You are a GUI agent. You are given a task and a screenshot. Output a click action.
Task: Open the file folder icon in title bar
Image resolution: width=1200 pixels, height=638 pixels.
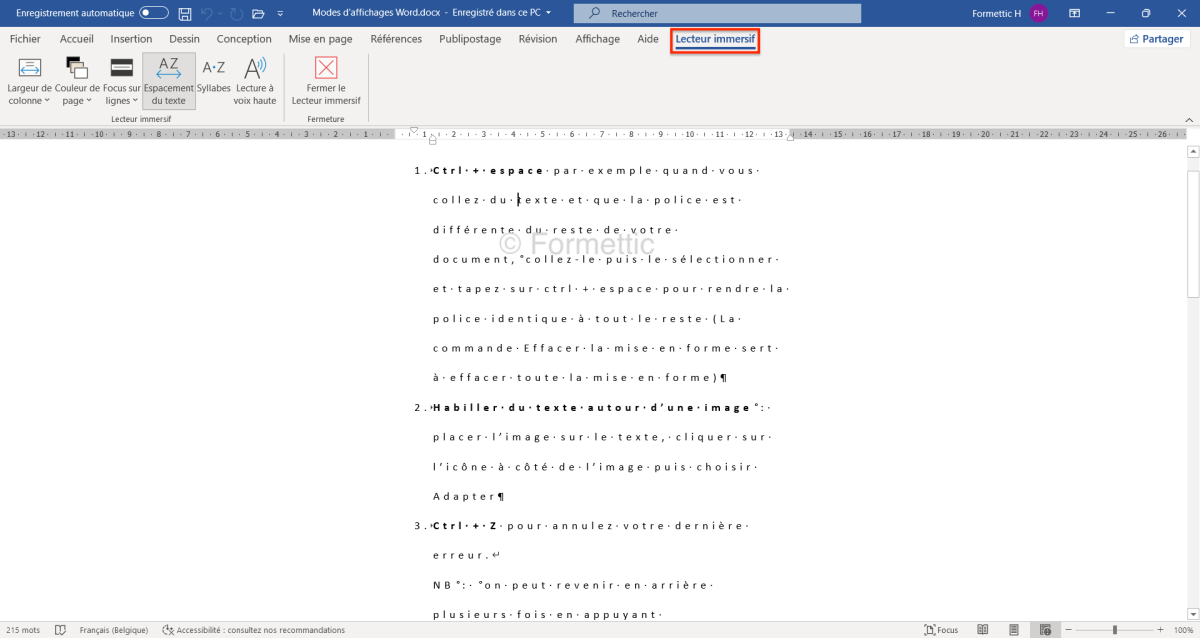258,14
